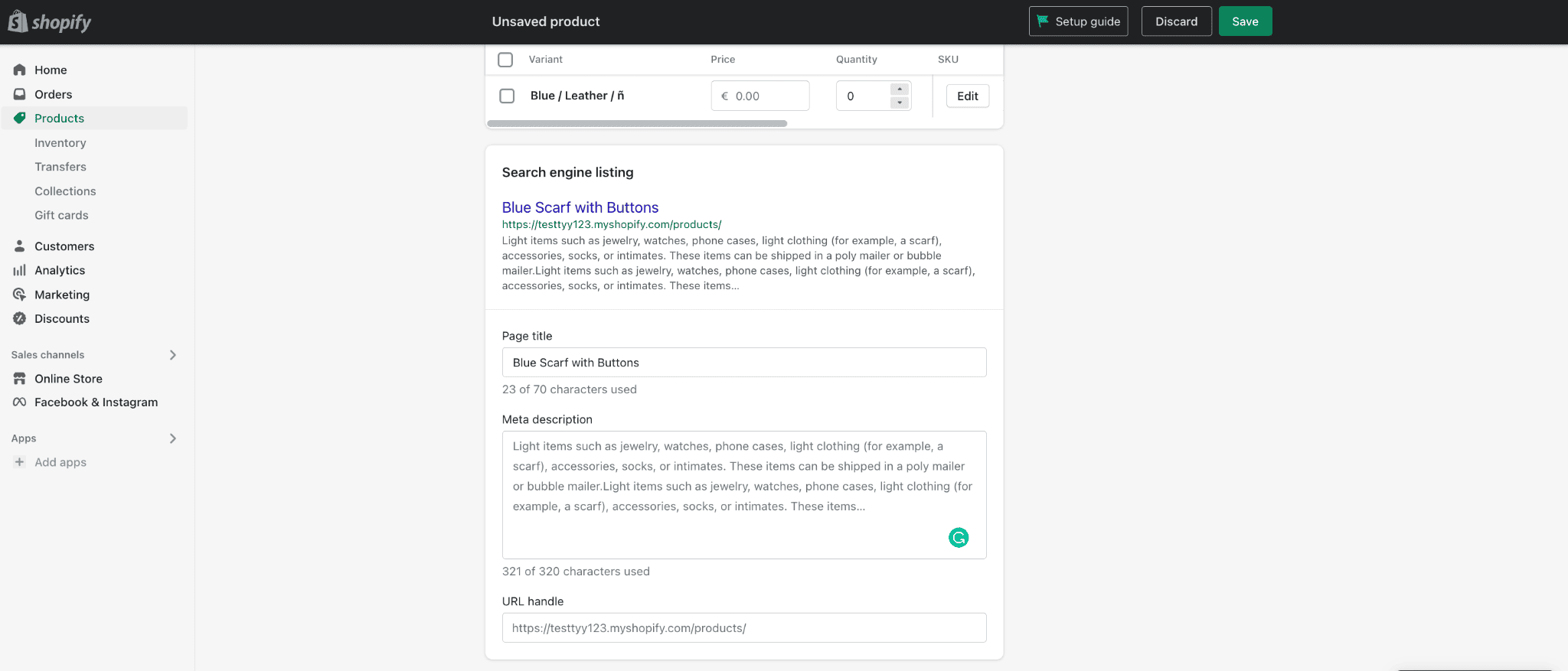Click the Marketing target icon
Screen dimensions: 1568x671
click(20, 295)
